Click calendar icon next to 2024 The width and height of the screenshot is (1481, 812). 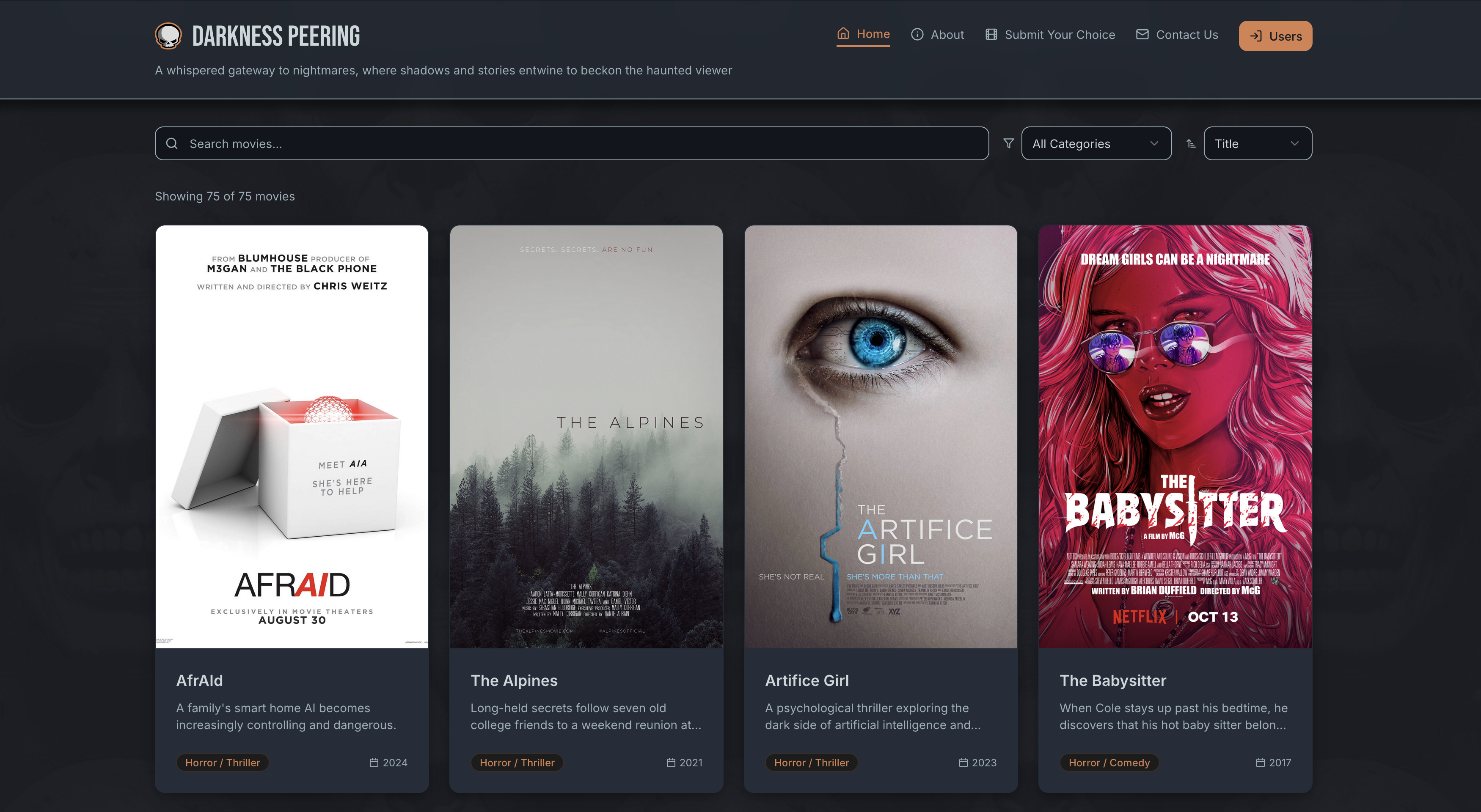pos(374,763)
